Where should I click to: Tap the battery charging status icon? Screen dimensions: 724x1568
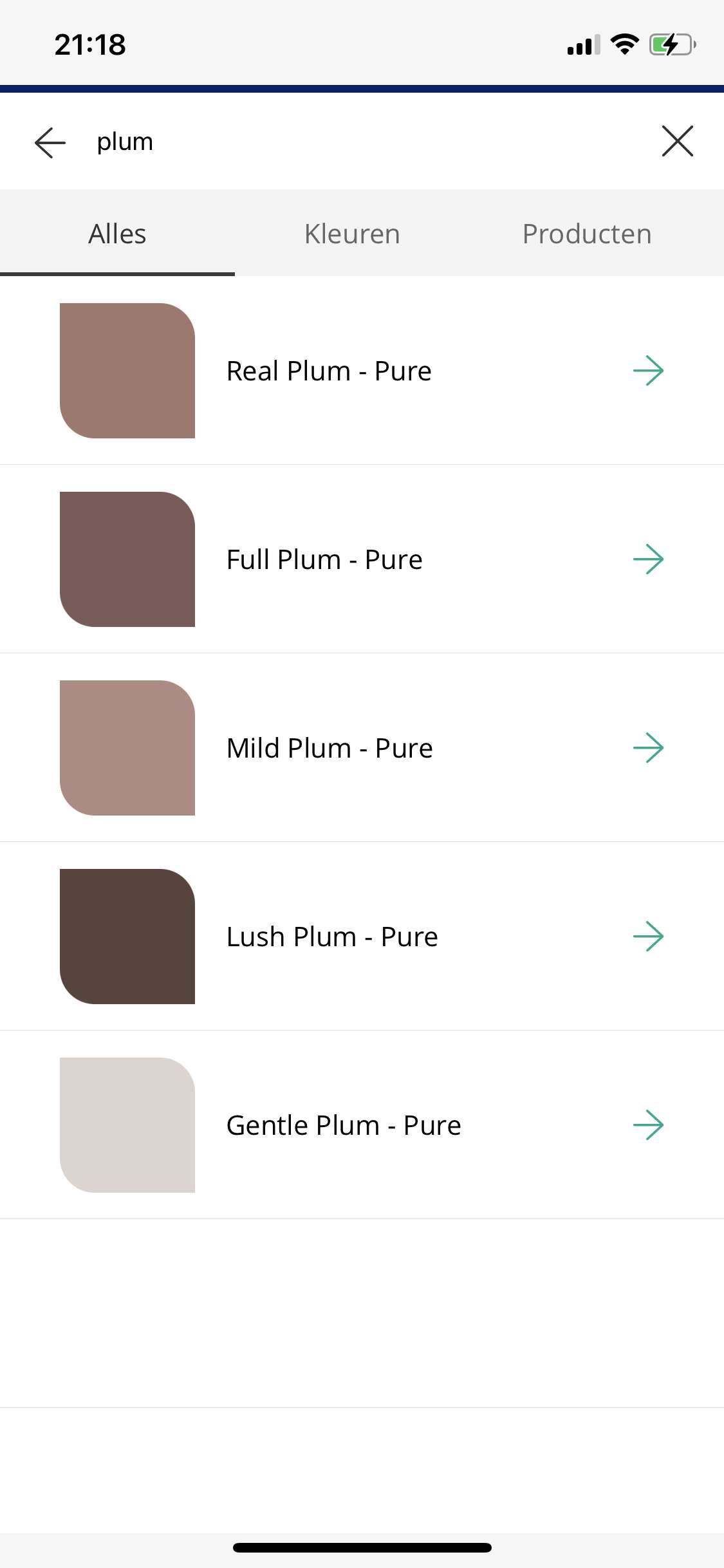(673, 44)
